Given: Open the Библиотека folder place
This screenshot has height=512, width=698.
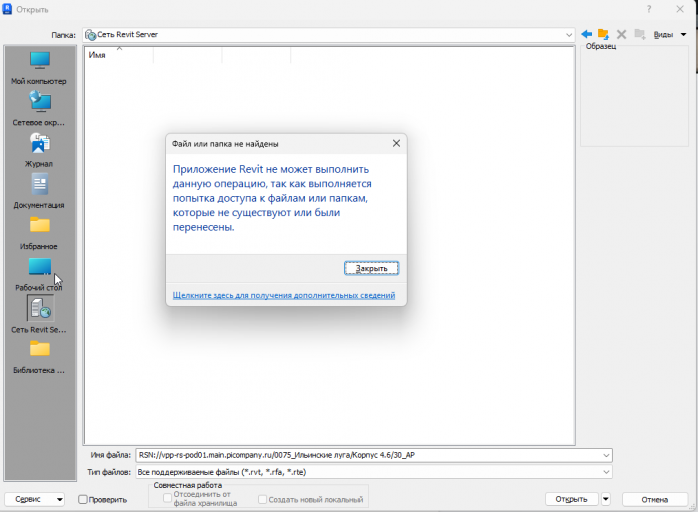Looking at the screenshot, I should pos(40,356).
